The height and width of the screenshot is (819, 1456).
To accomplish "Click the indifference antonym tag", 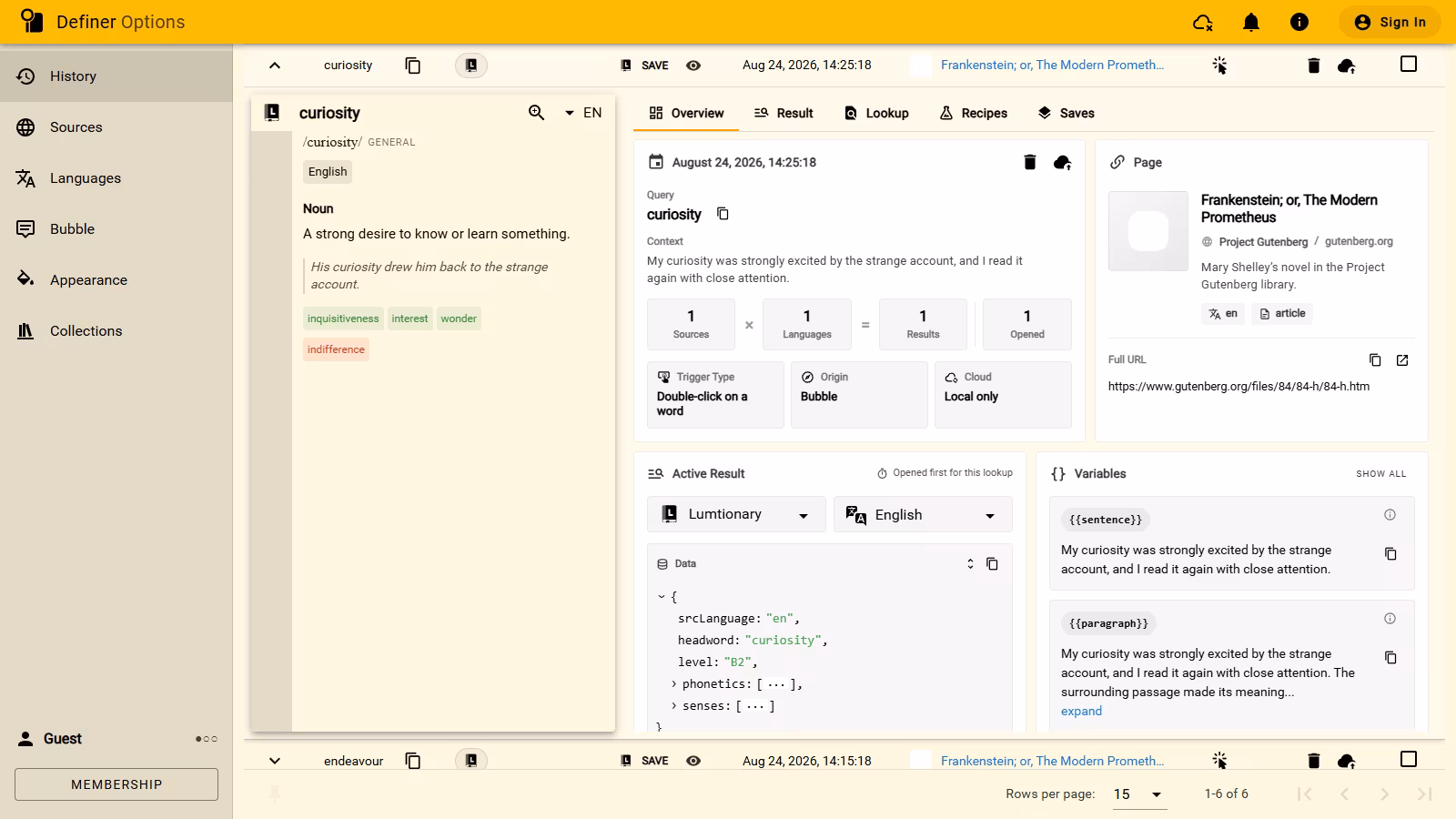I will (336, 349).
